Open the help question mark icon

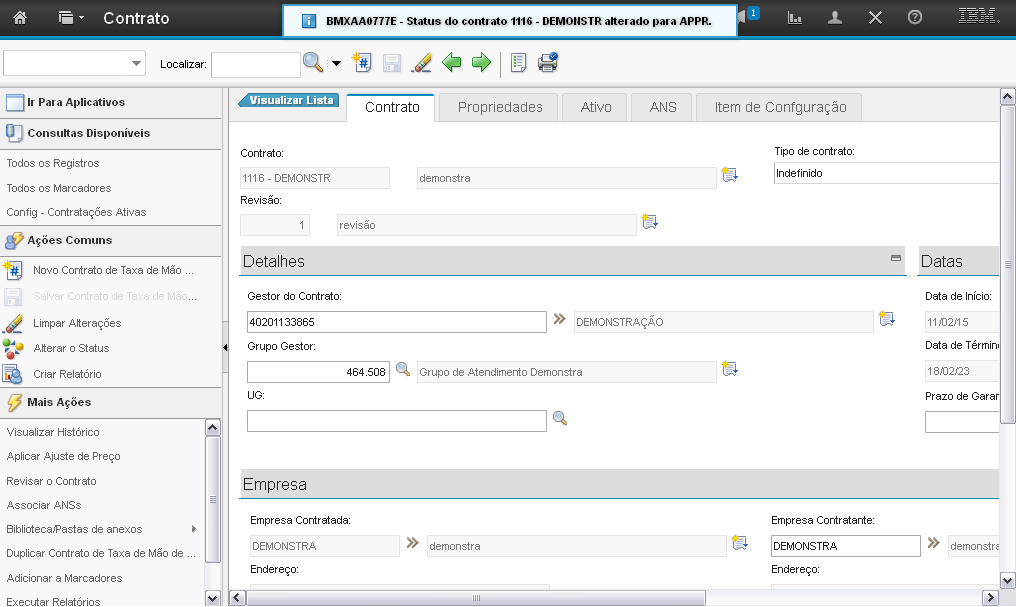tap(914, 17)
